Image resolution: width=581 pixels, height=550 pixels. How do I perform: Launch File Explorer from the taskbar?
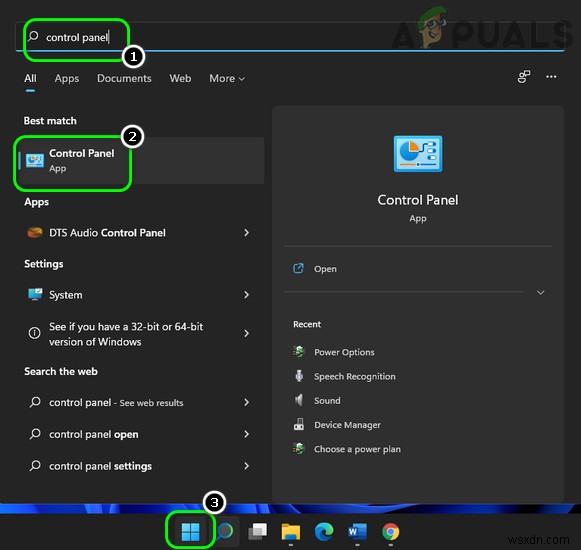click(x=290, y=531)
